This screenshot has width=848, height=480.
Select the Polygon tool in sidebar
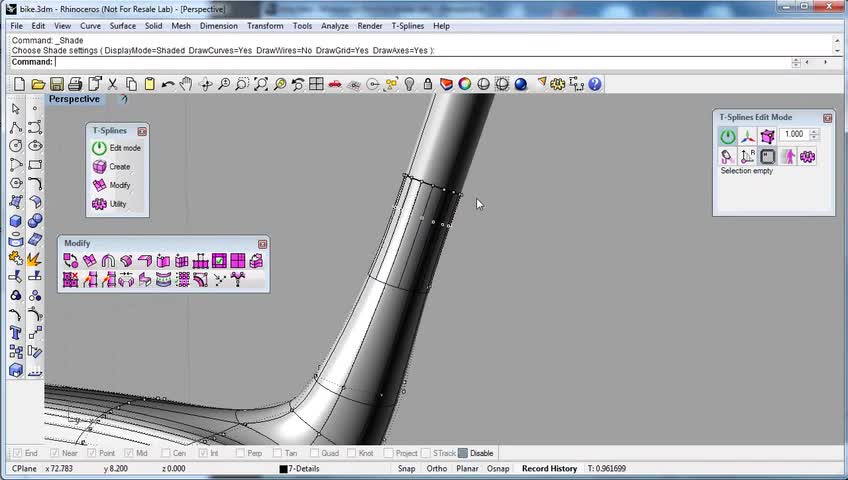pos(16,183)
